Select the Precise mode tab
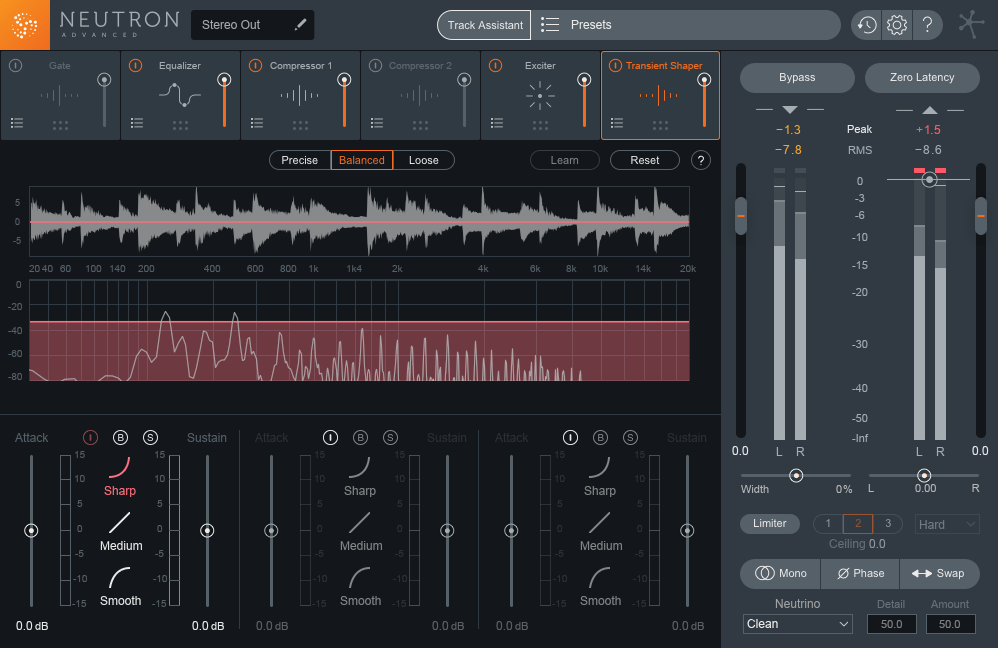998x648 pixels. point(300,160)
